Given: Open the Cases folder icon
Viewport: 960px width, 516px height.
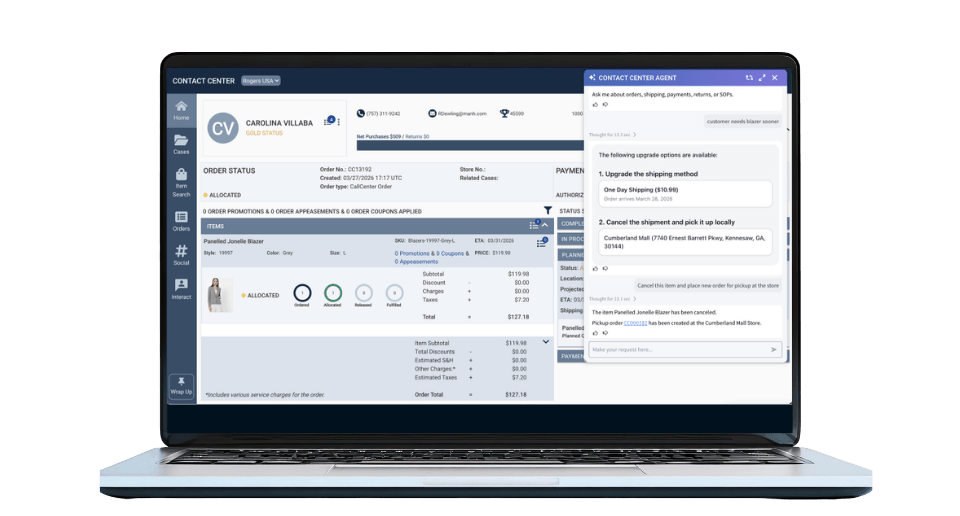Looking at the screenshot, I should click(181, 144).
